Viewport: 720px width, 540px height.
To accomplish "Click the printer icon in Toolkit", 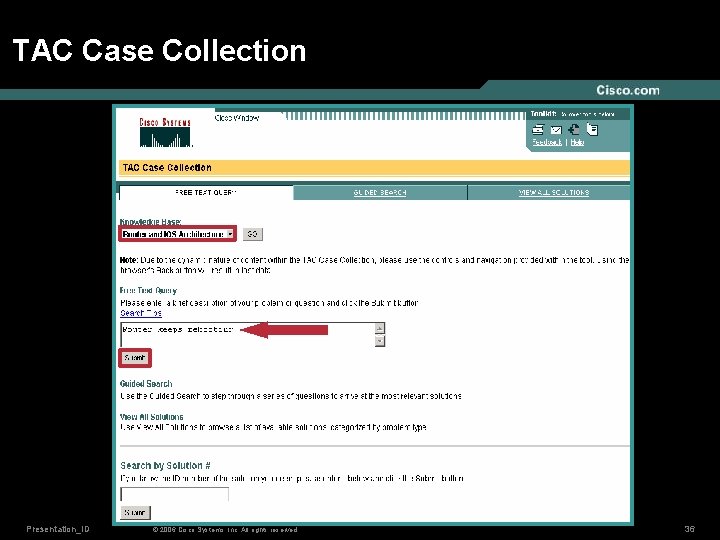I will coord(538,130).
